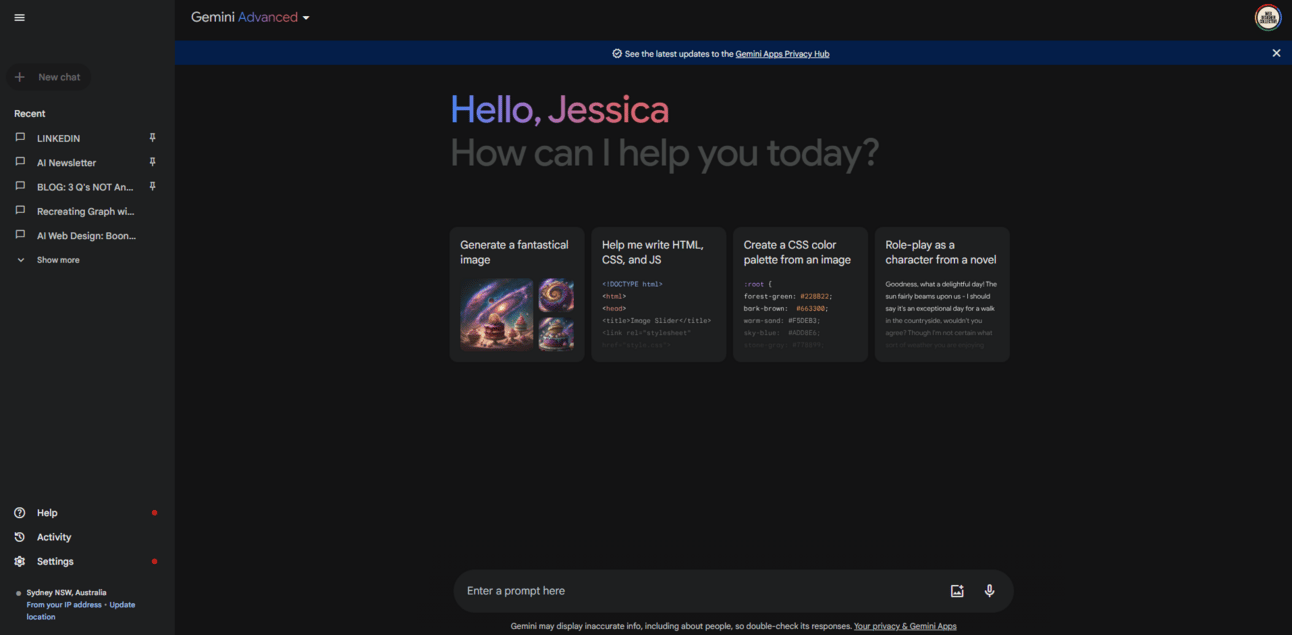This screenshot has width=1292, height=635.
Task: Select Create a CSS color palette card
Action: pyautogui.click(x=800, y=294)
